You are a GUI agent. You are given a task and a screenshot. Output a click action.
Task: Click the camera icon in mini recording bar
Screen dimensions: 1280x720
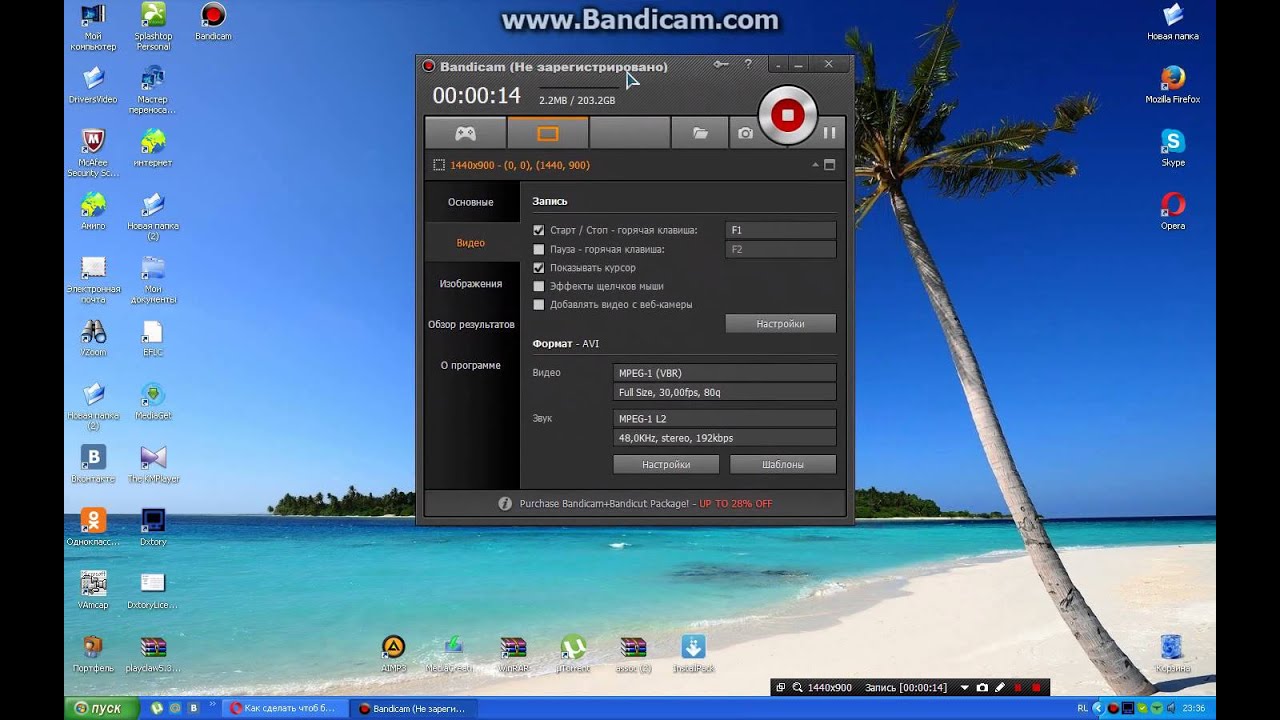pyautogui.click(x=982, y=688)
